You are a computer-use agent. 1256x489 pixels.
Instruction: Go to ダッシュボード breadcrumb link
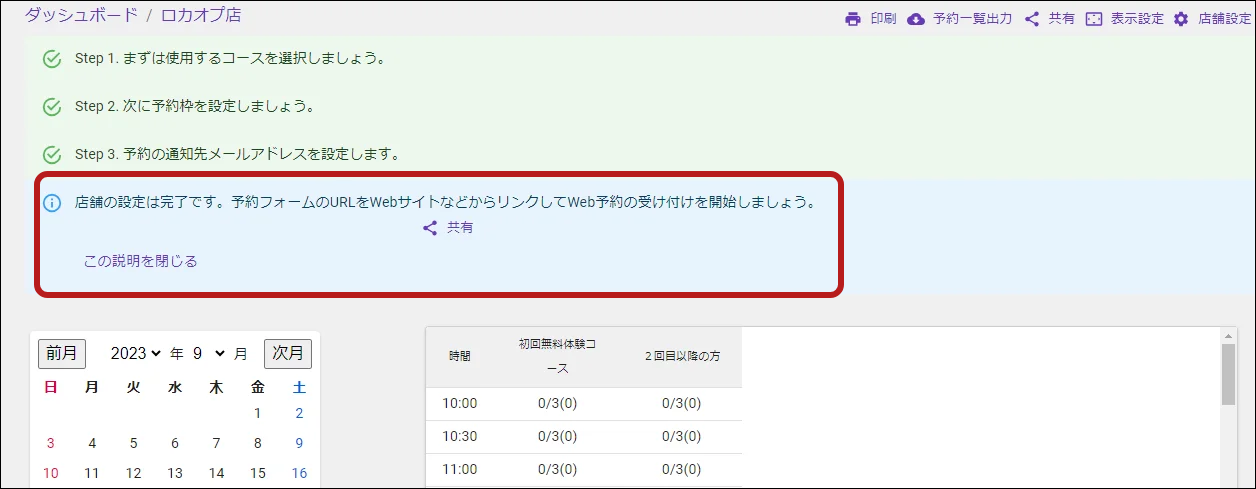(81, 15)
